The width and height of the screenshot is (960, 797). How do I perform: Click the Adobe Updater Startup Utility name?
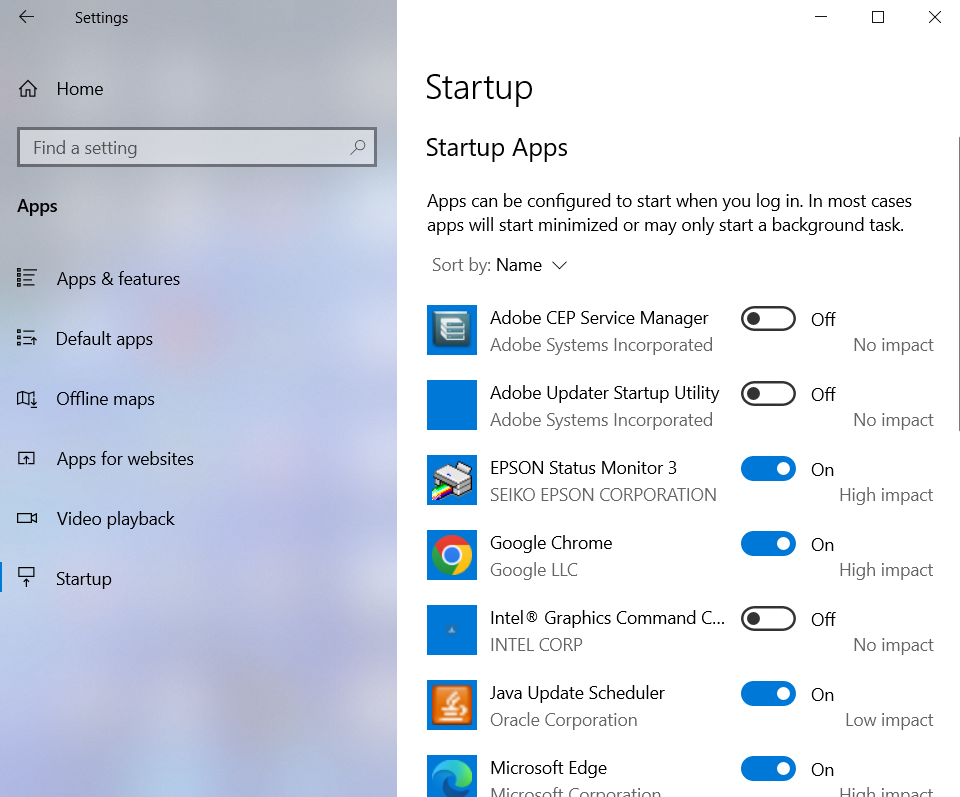click(604, 393)
